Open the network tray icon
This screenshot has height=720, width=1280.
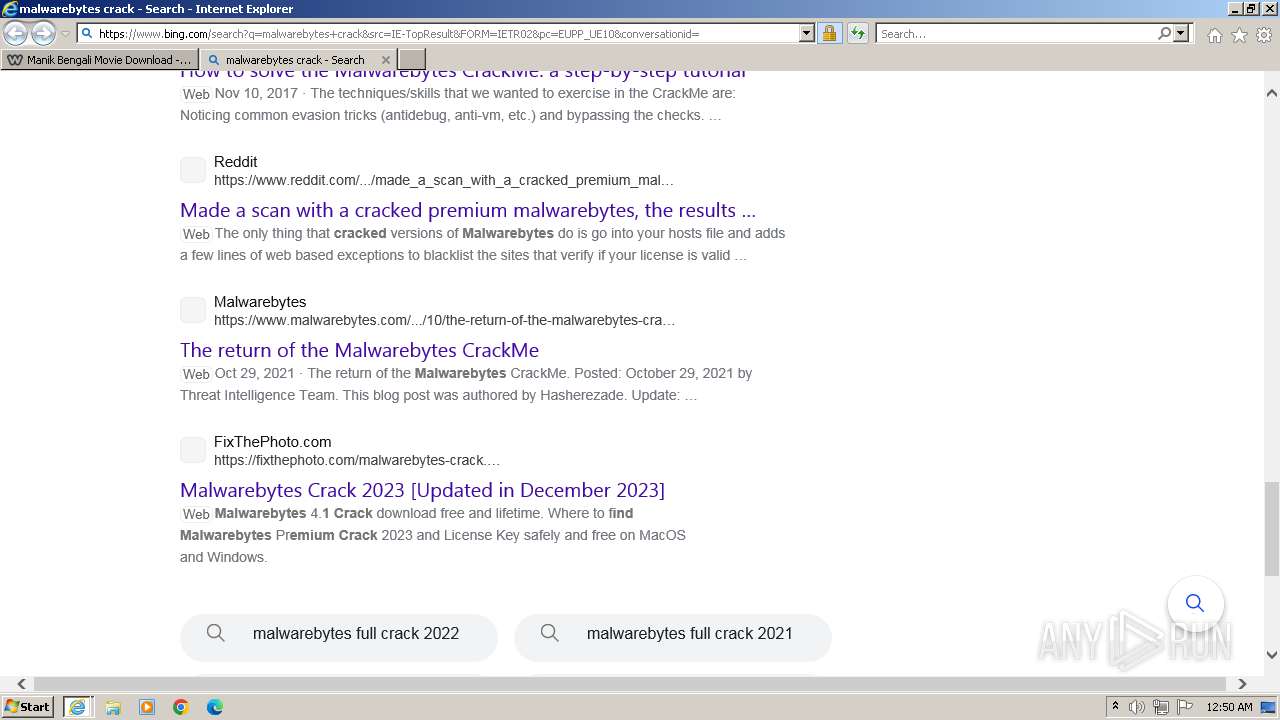point(1161,707)
